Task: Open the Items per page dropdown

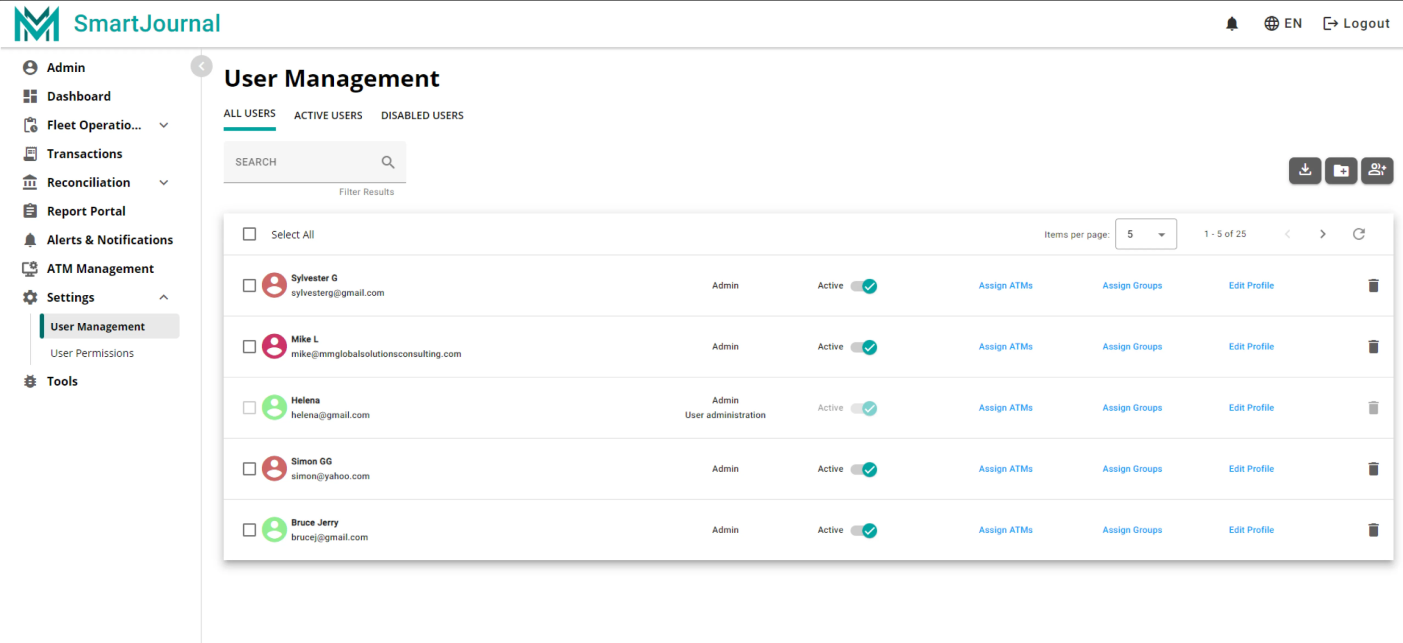Action: click(1145, 234)
